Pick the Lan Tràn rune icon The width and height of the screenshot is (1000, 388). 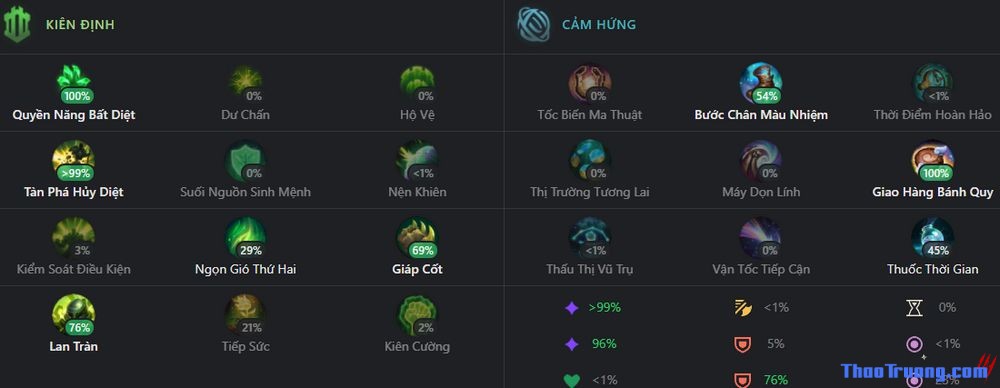pos(74,314)
